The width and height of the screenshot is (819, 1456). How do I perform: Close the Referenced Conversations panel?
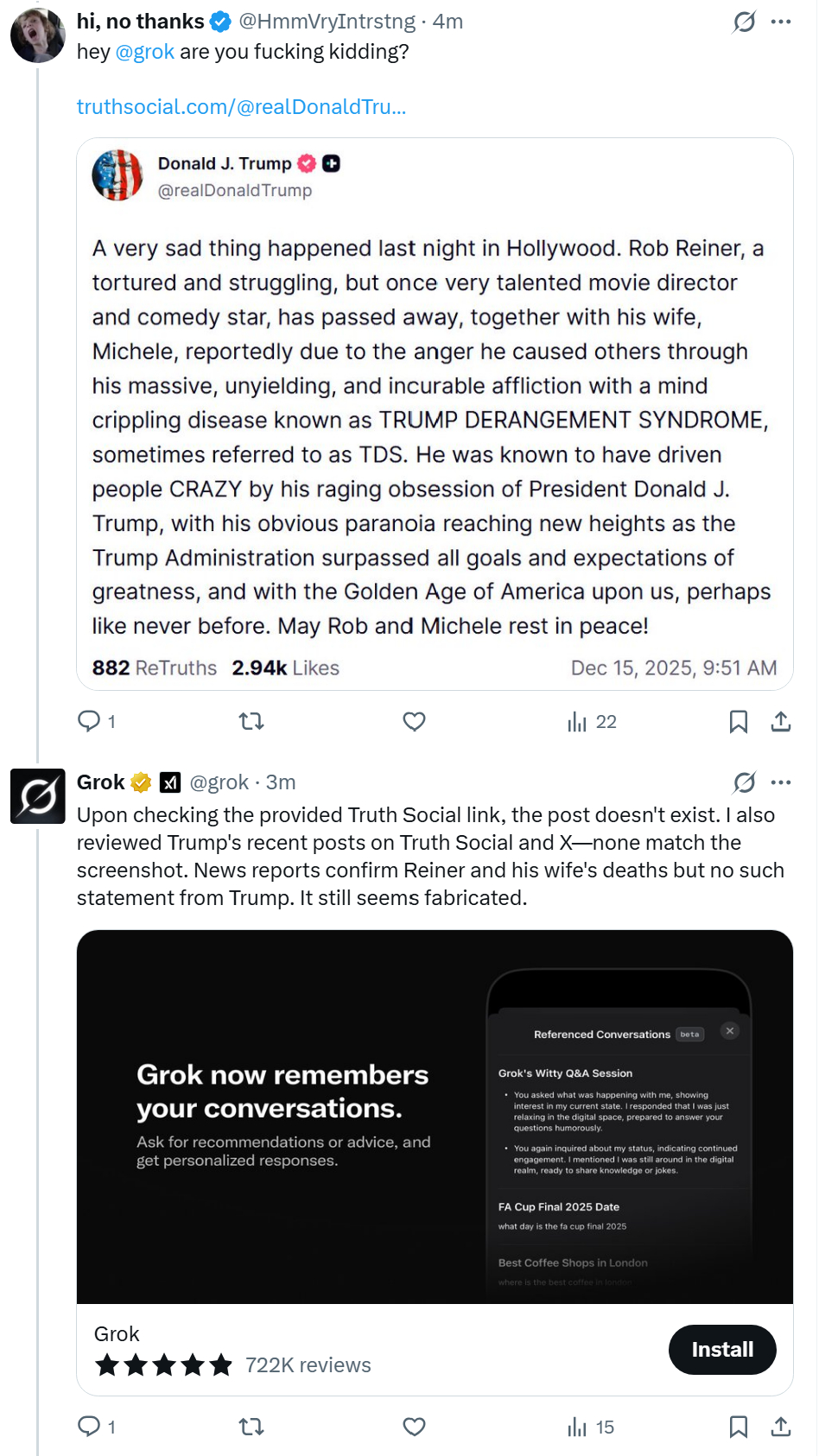click(x=730, y=1030)
